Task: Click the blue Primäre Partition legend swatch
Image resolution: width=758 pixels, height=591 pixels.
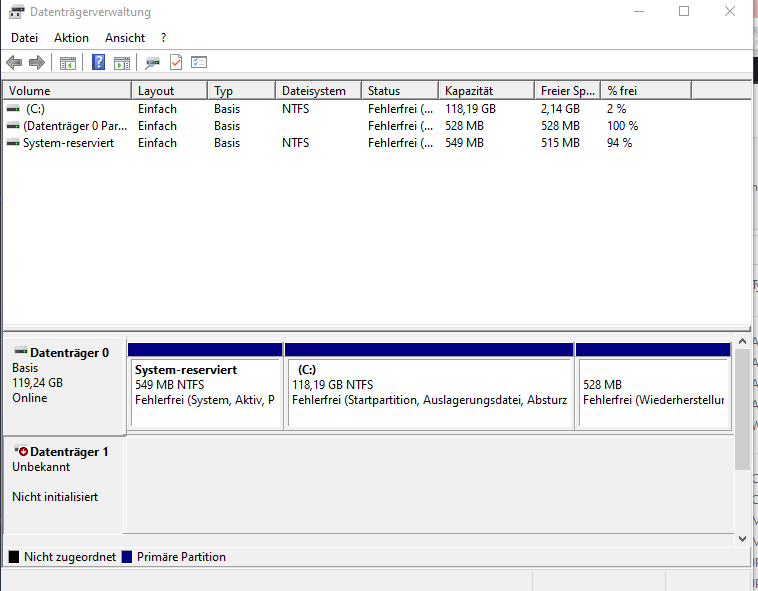Action: coord(127,557)
